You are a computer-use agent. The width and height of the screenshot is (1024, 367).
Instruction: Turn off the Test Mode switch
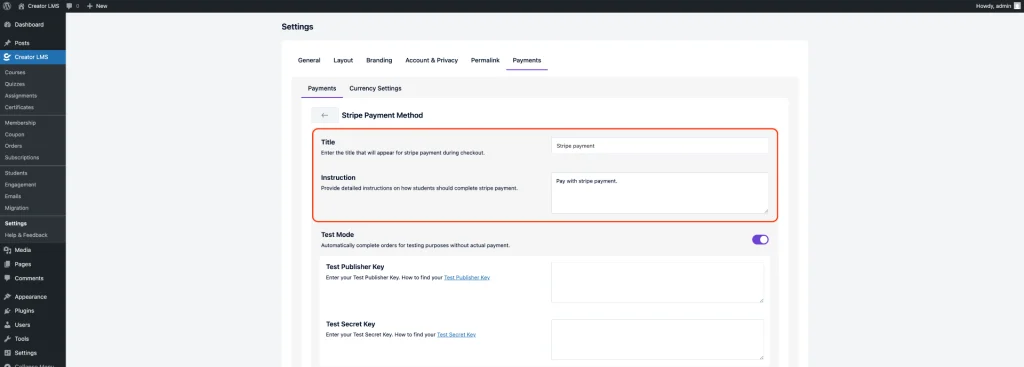point(760,240)
